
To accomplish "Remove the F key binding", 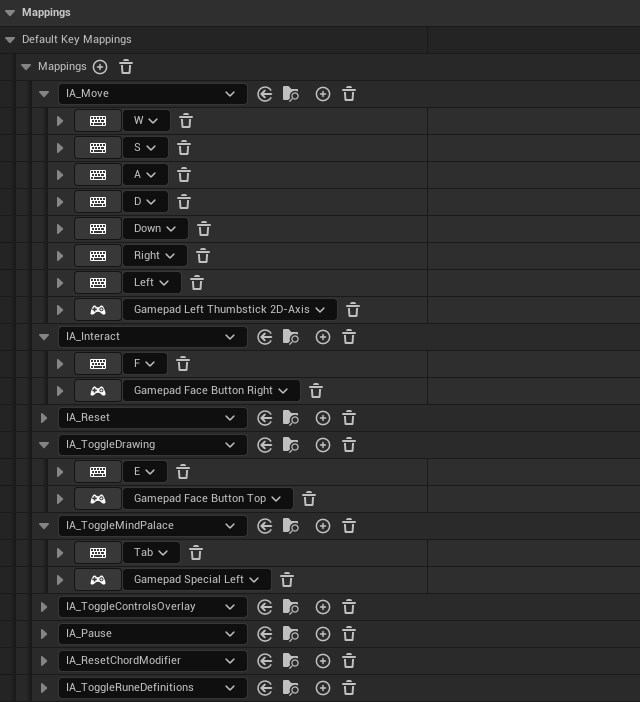I will pos(183,364).
